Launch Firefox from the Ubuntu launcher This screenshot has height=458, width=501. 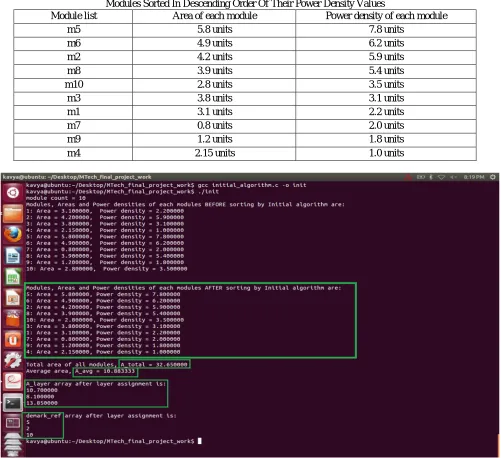coord(13,234)
